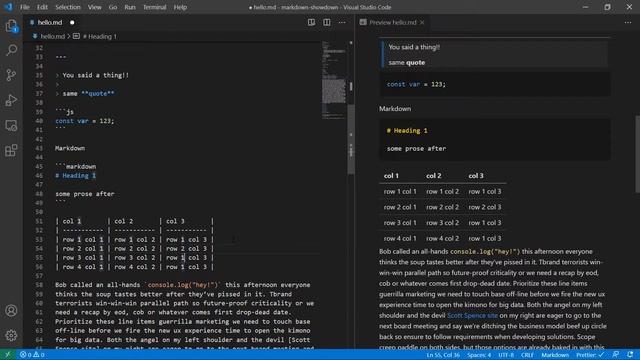Click '# Heading 1' breadcrumb item

(x=100, y=36)
